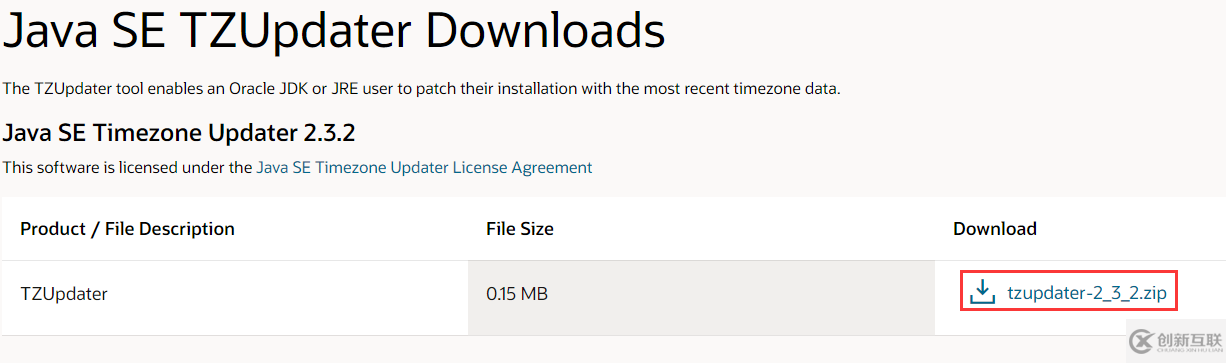Select the Download column header
Screen dimensions: 1226x363
pyautogui.click(x=995, y=229)
